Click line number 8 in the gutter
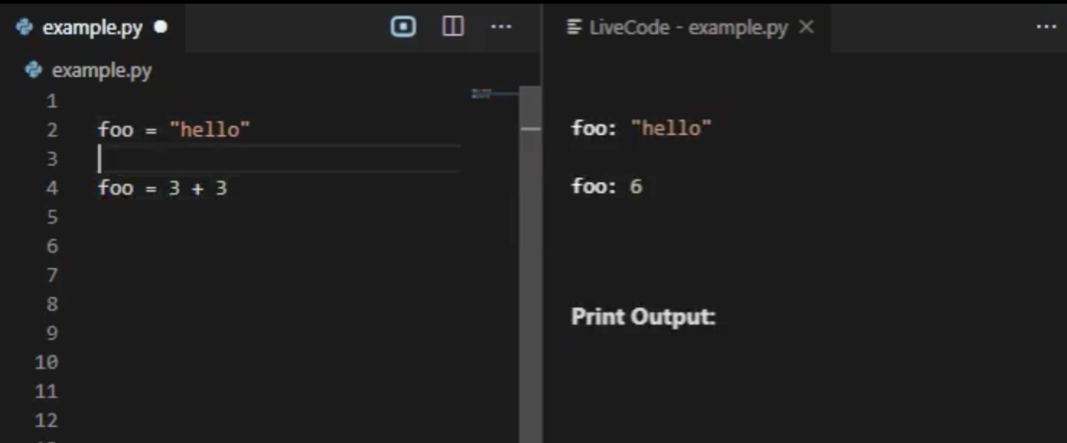Viewport: 1067px width, 443px height. [52, 304]
